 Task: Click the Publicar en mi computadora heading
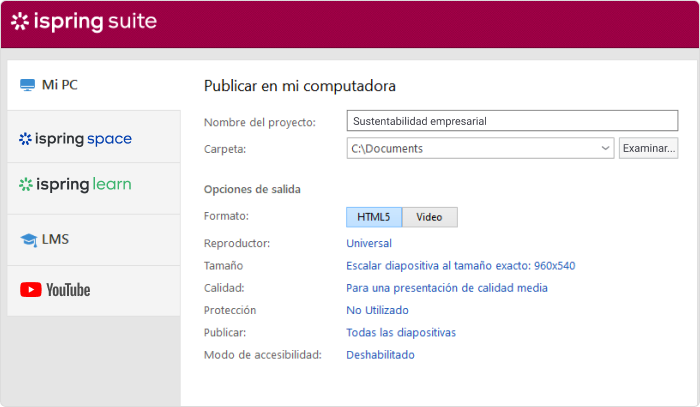click(300, 86)
